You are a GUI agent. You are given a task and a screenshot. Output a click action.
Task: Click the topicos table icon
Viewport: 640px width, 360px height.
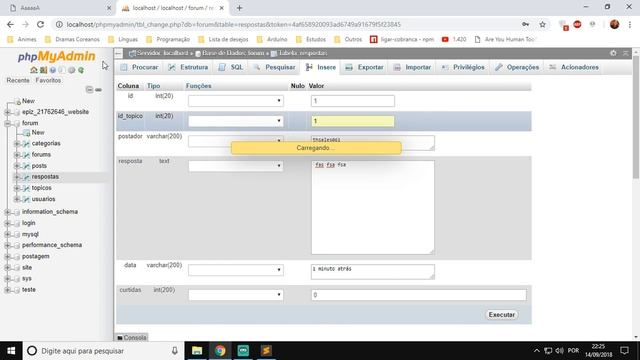pos(27,188)
